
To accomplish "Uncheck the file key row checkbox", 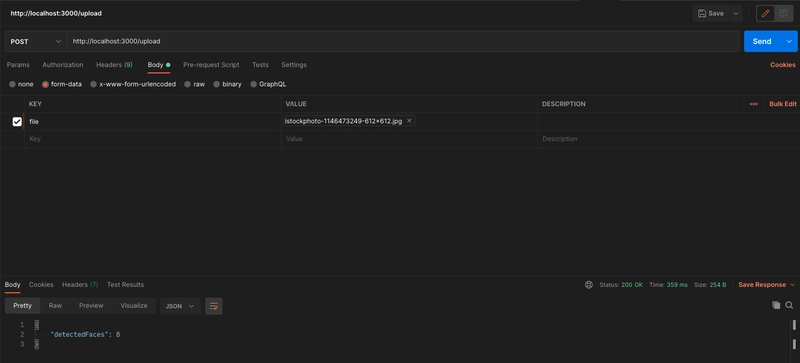I will (x=17, y=122).
